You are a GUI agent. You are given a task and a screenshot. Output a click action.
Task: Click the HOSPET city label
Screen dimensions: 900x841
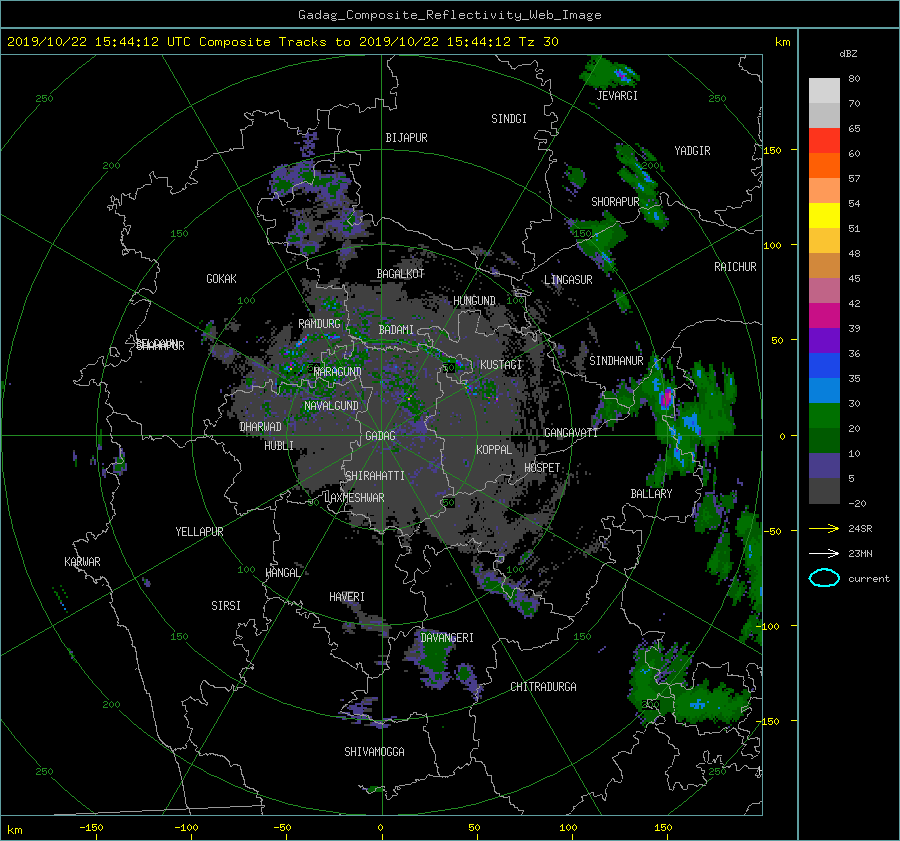tap(542, 468)
